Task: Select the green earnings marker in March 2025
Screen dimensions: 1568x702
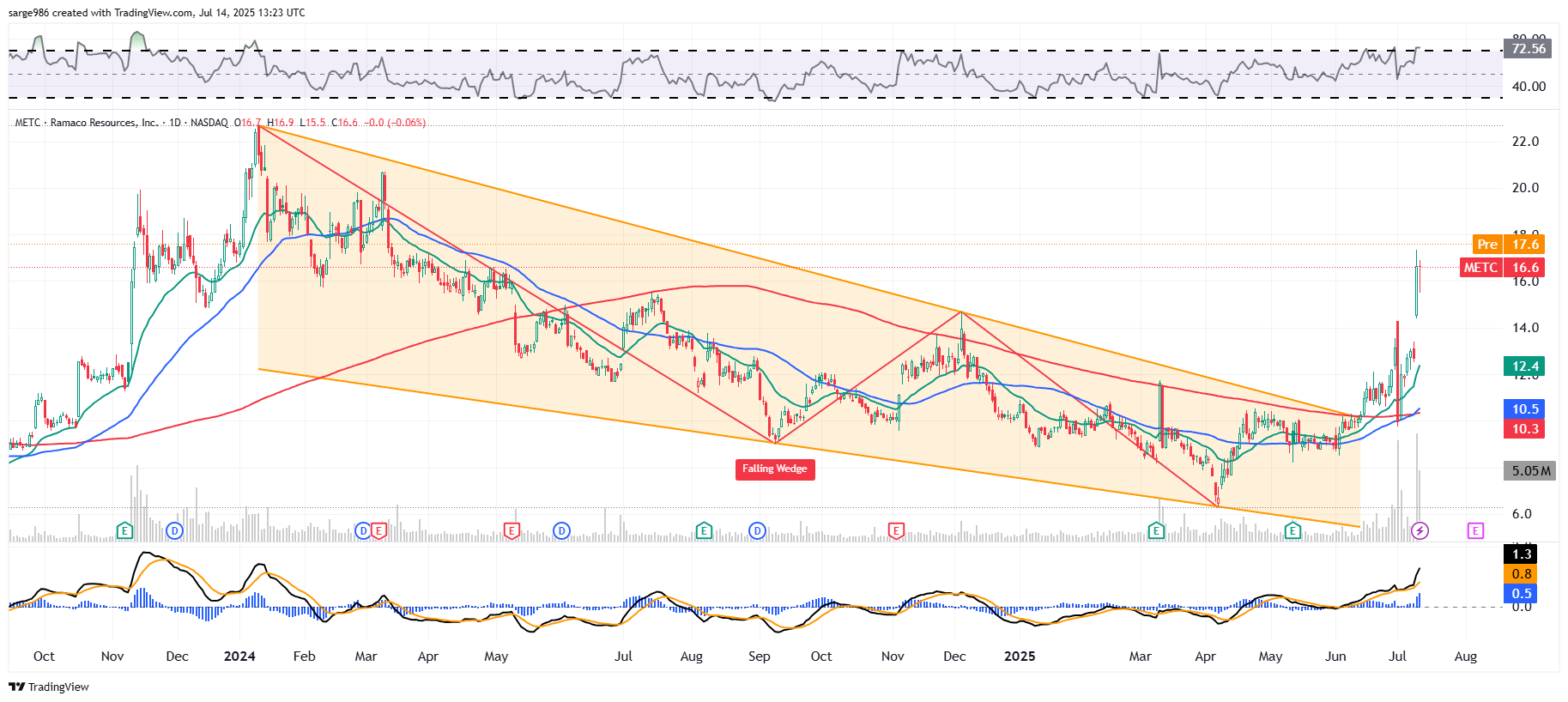Action: pyautogui.click(x=1156, y=530)
